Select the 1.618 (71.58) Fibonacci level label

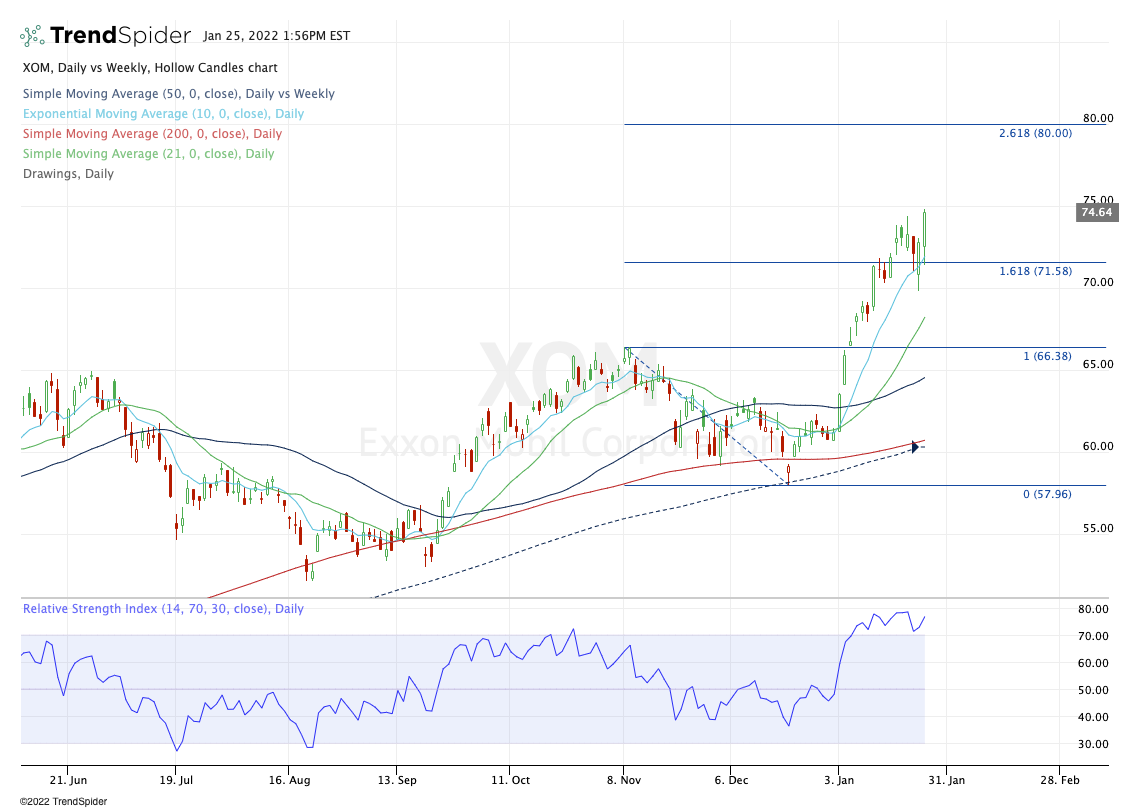[1035, 272]
